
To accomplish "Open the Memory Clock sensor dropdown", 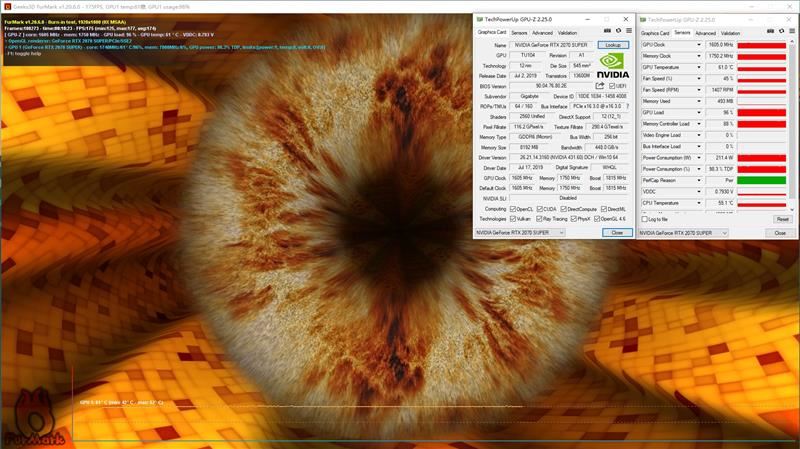I will click(x=699, y=56).
